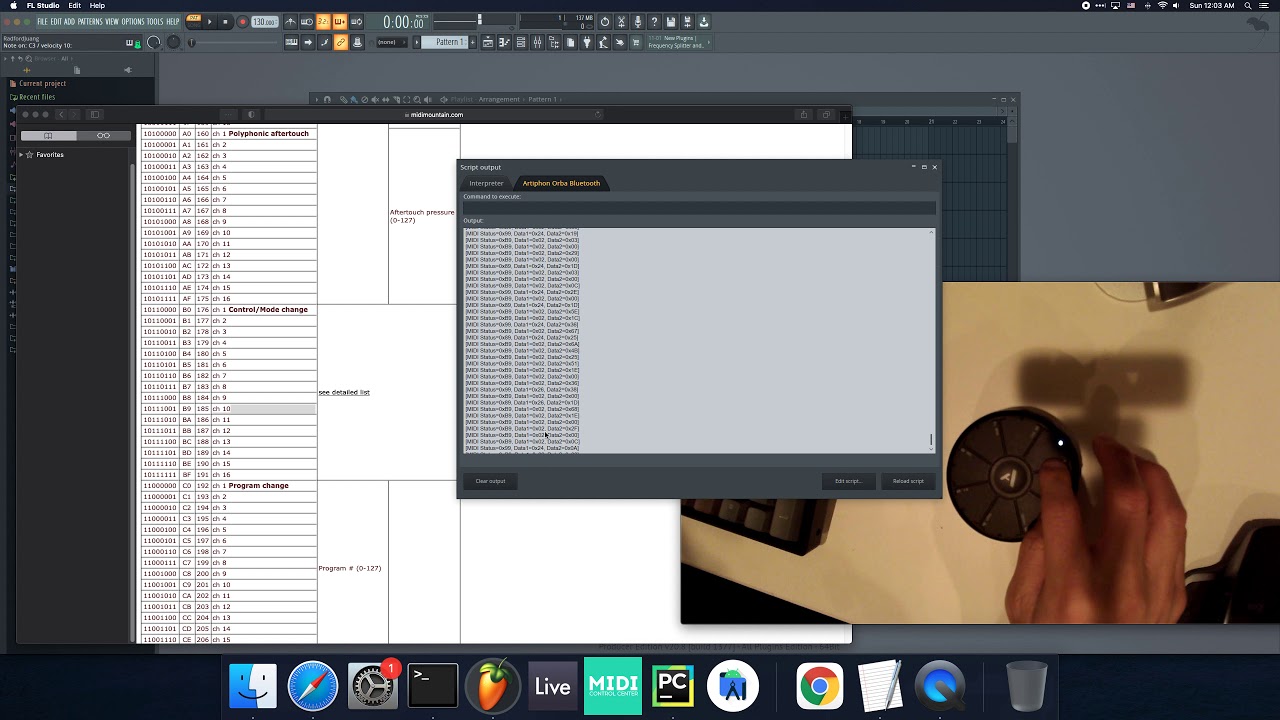
Task: Open the Pattern 1 selector
Action: click(444, 42)
